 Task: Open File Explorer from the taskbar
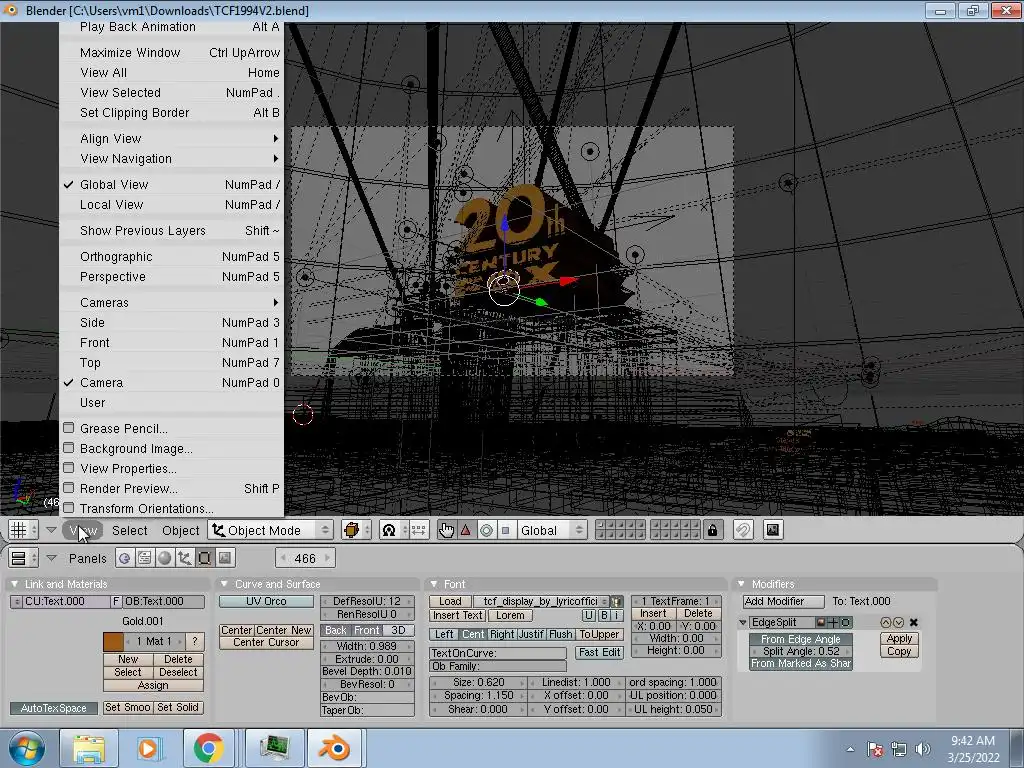click(x=89, y=748)
